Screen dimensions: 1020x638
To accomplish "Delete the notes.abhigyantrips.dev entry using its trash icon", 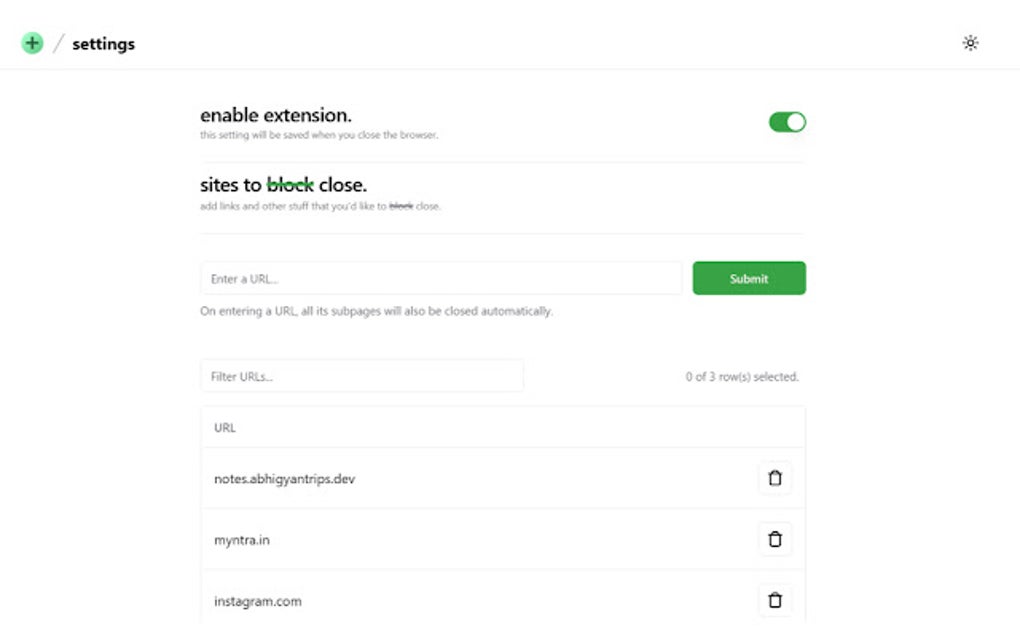I will tap(774, 478).
